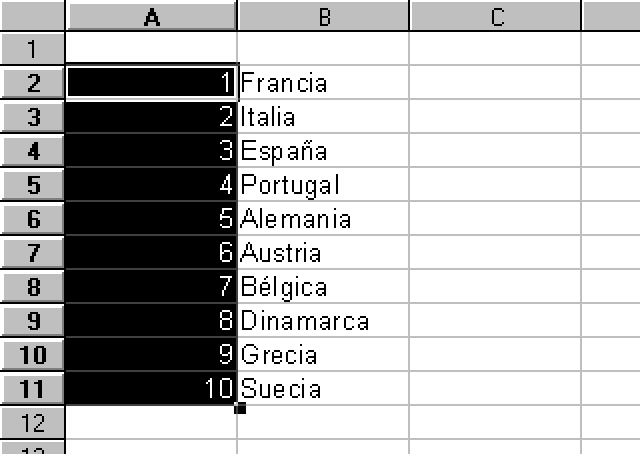Click the row 12 header

click(x=32, y=422)
